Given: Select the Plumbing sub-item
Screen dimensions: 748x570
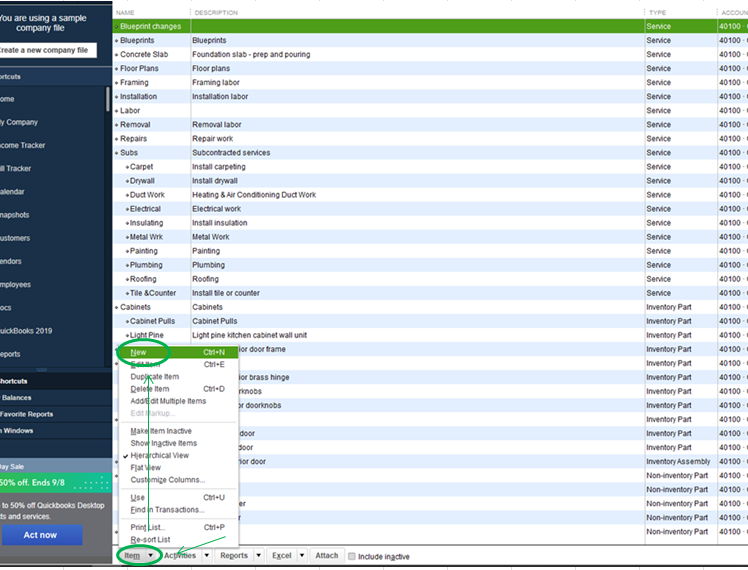Looking at the screenshot, I should pyautogui.click(x=146, y=265).
